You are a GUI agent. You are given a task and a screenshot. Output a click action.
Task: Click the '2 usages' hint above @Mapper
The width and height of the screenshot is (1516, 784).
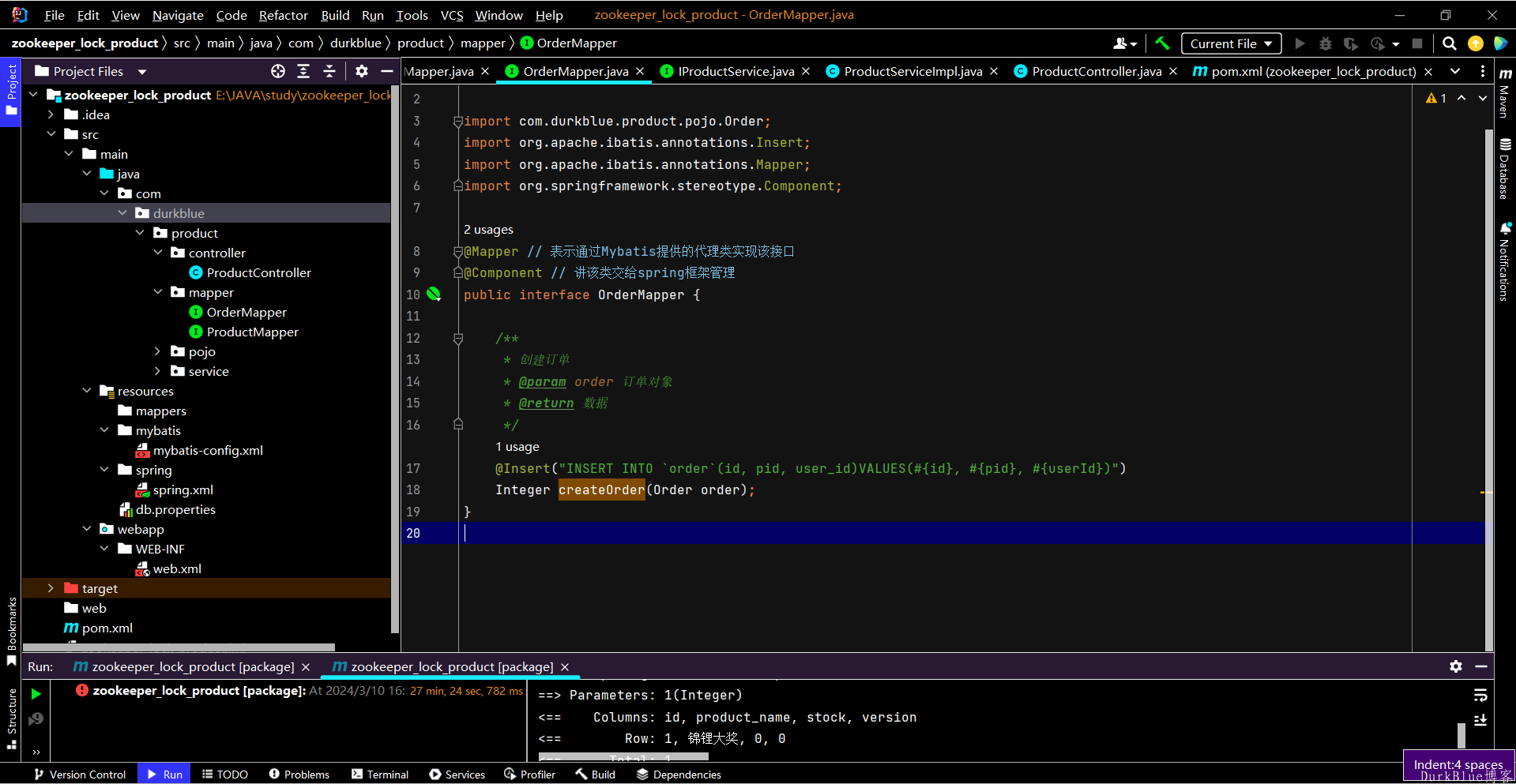click(x=488, y=230)
